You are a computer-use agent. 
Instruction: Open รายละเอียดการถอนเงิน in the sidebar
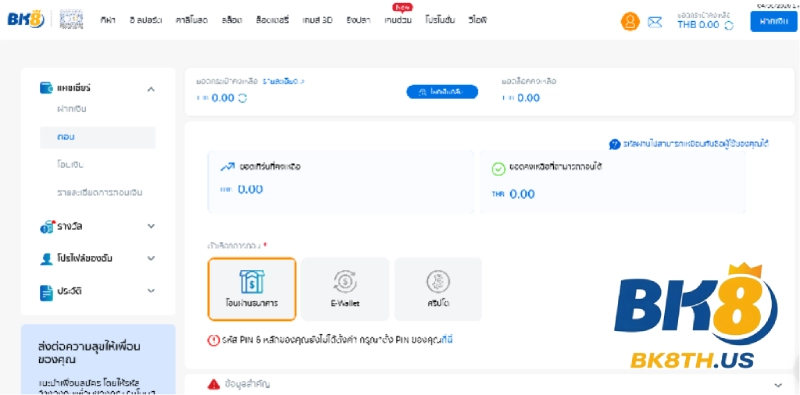coord(99,193)
